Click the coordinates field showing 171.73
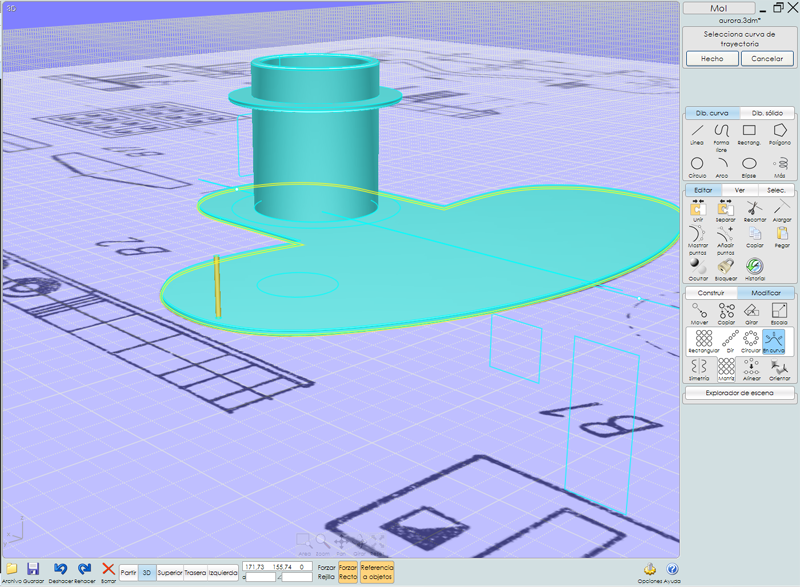The image size is (800, 587). [278, 567]
